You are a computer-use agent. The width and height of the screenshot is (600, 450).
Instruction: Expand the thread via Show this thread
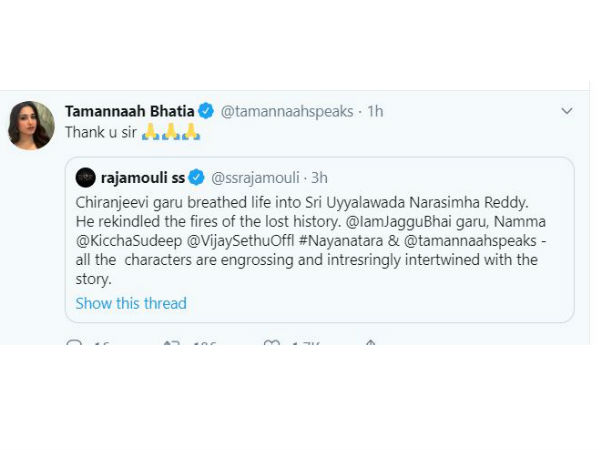[131, 303]
